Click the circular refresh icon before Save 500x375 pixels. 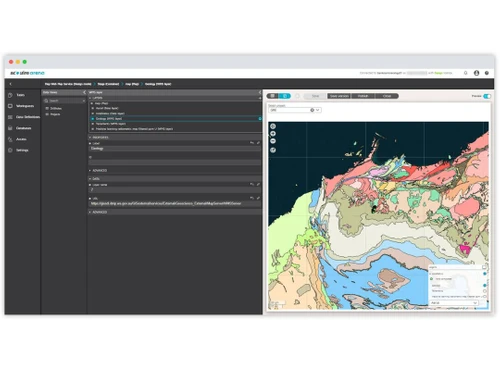click(x=298, y=96)
